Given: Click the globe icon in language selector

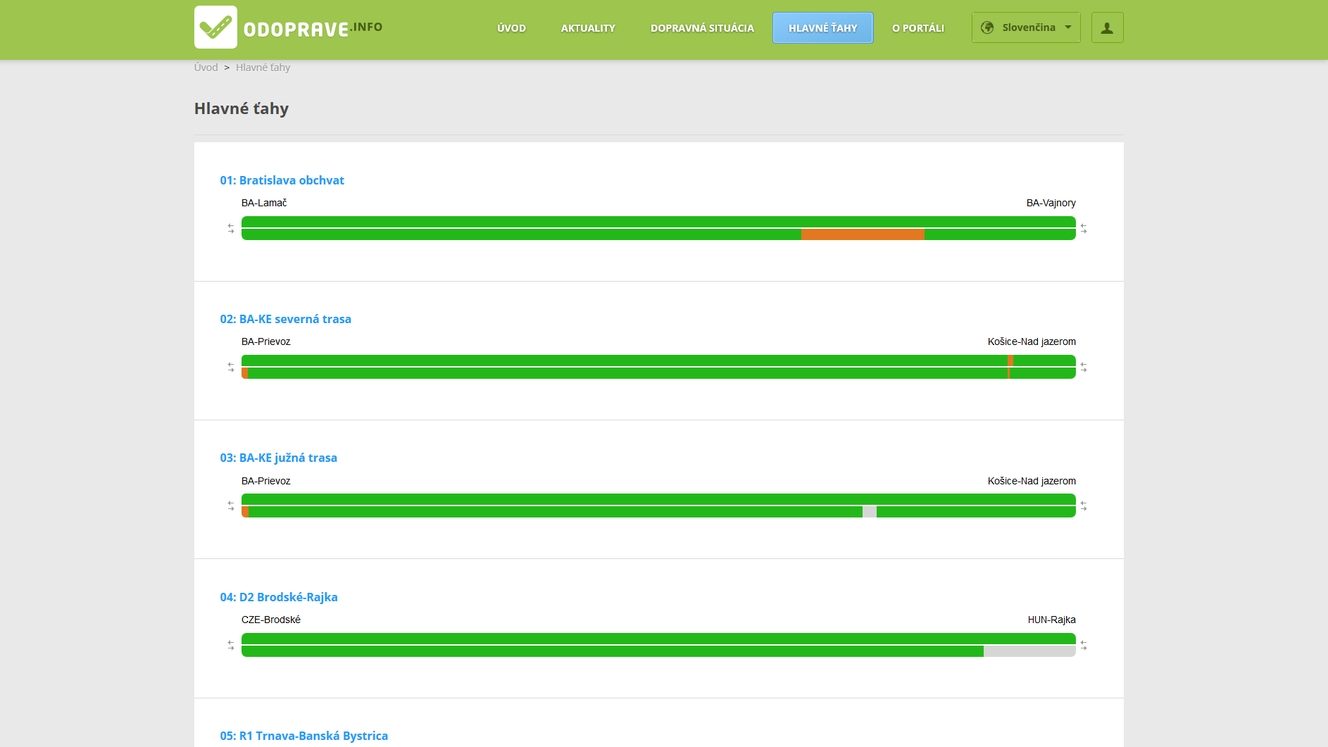Looking at the screenshot, I should (988, 28).
